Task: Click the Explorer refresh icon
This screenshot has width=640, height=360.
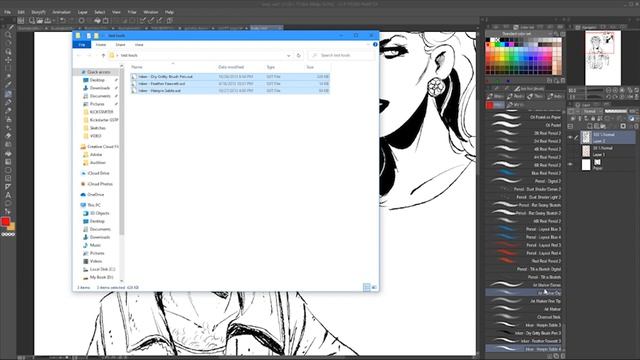Action: [298, 55]
